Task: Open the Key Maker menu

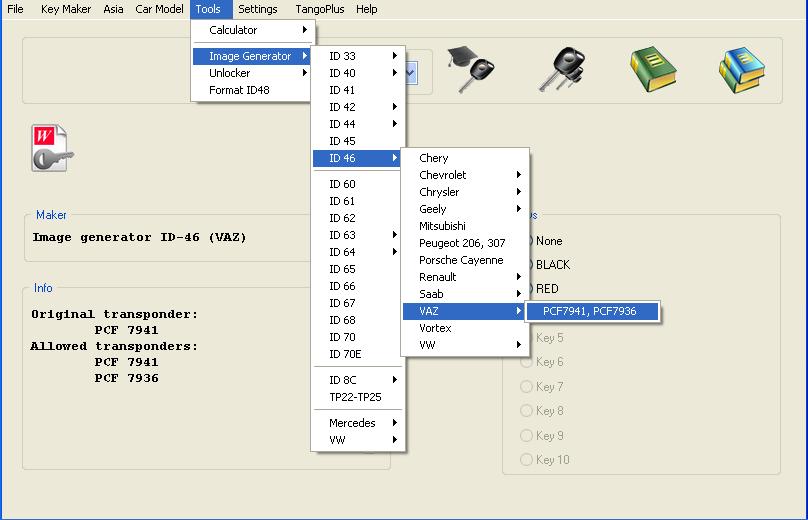Action: click(x=65, y=9)
